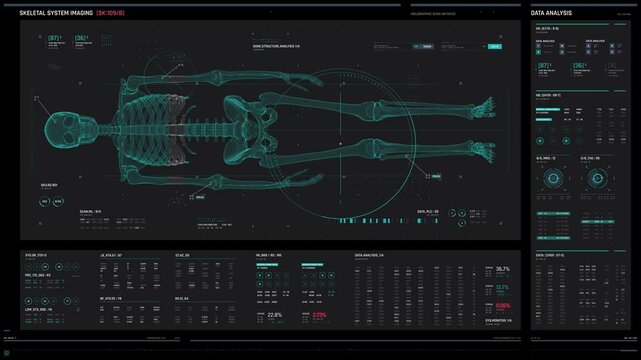This screenshot has width=641, height=360.
Task: Click the red [SK:109/B] identifier
Action: [x=110, y=13]
